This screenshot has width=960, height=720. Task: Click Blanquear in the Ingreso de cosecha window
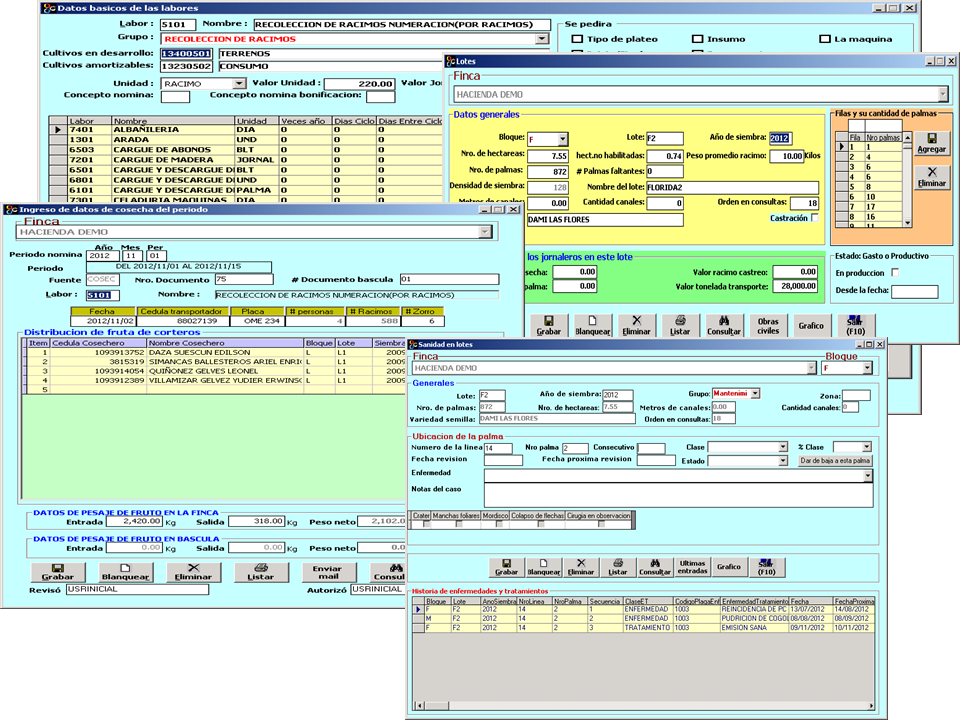pyautogui.click(x=125, y=572)
